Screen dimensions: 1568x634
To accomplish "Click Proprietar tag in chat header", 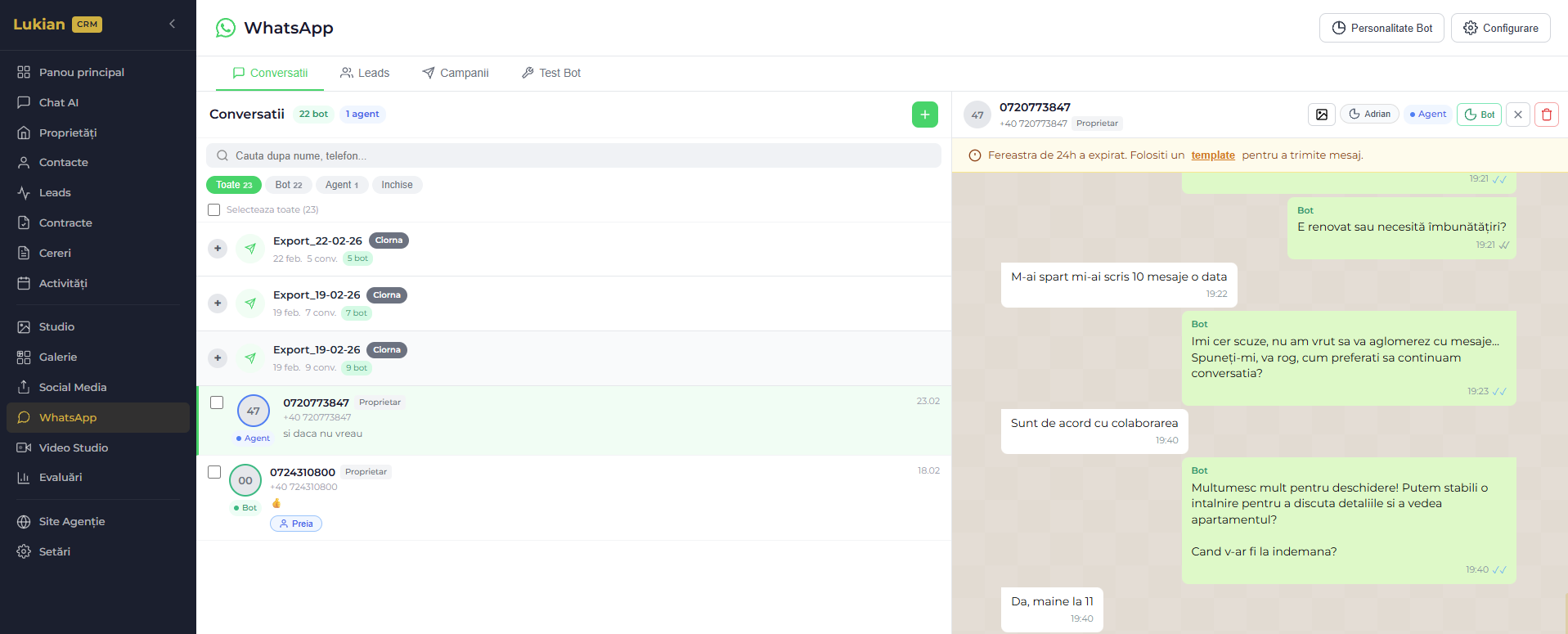I will tap(1097, 124).
